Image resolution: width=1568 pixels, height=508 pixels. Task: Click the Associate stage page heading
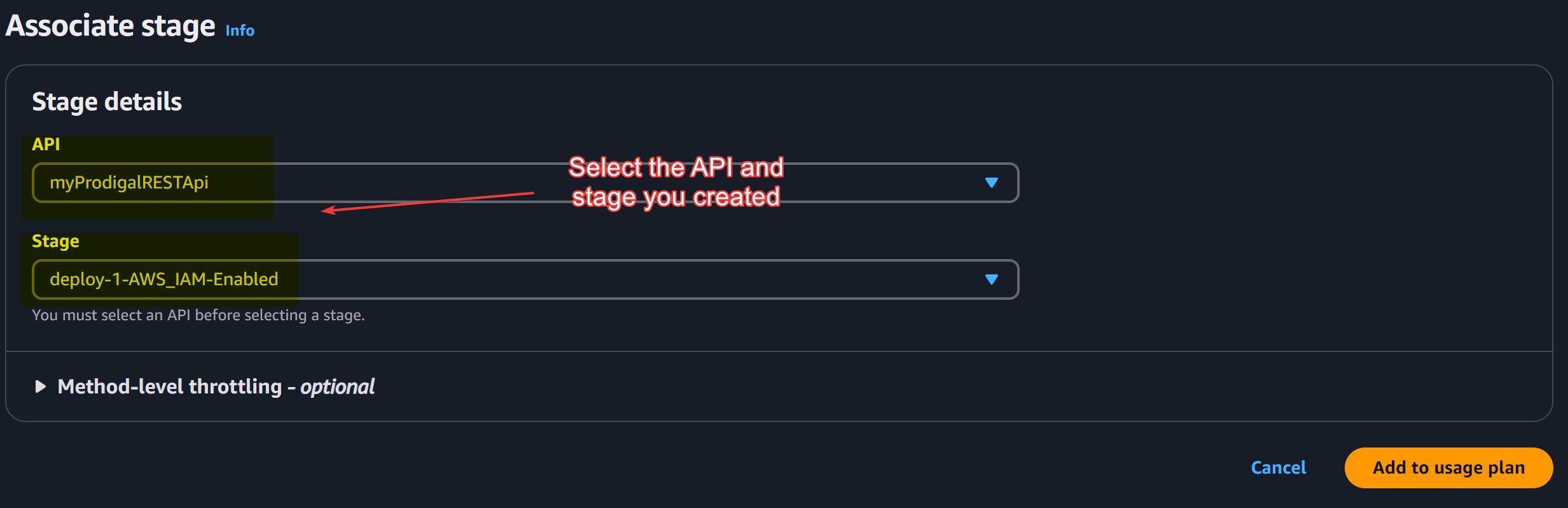point(110,26)
